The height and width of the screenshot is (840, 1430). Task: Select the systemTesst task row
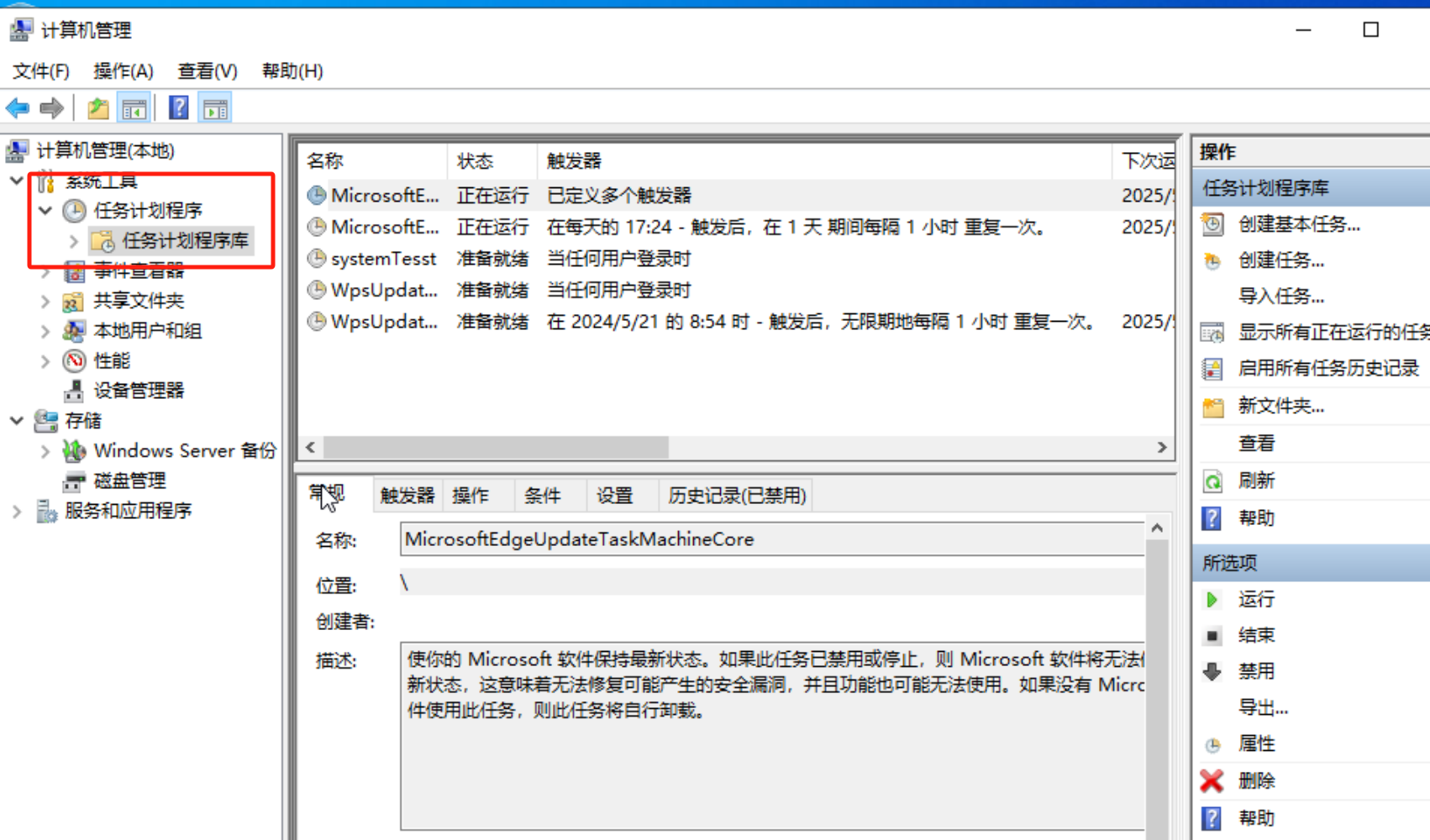(x=382, y=258)
